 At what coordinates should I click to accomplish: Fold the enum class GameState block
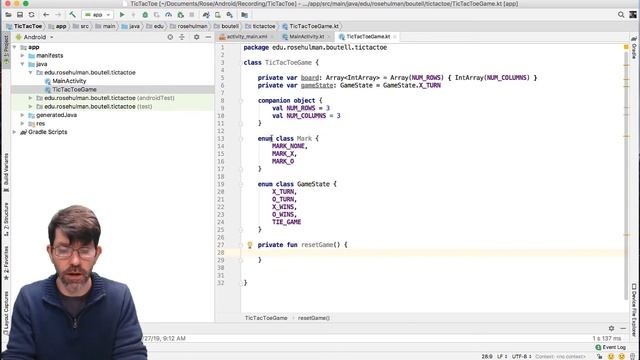click(x=241, y=184)
